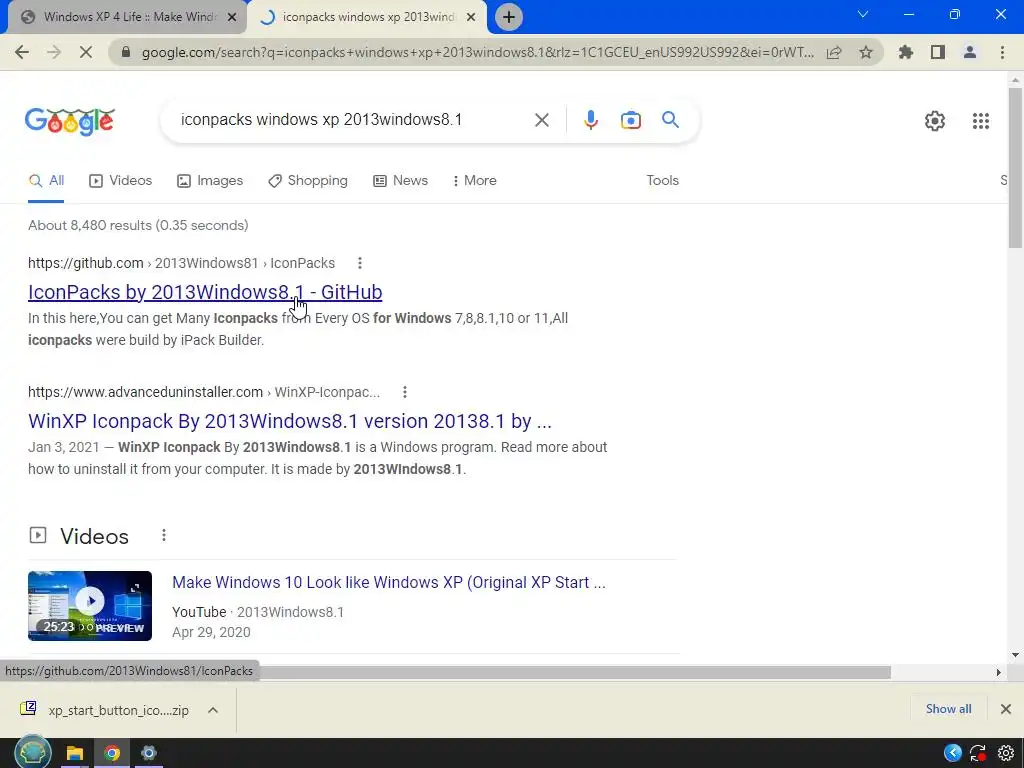Click the Google logo
Image resolution: width=1024 pixels, height=768 pixels.
click(70, 121)
